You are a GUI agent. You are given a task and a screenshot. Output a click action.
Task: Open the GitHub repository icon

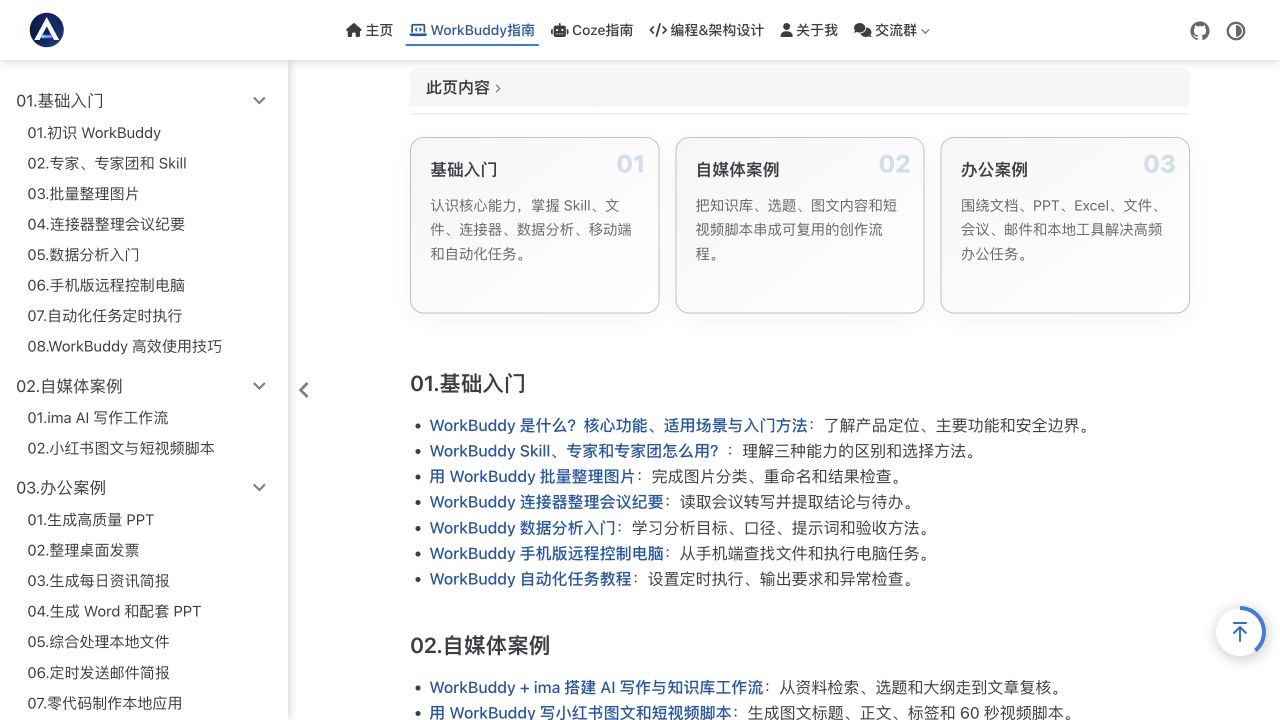click(x=1200, y=31)
